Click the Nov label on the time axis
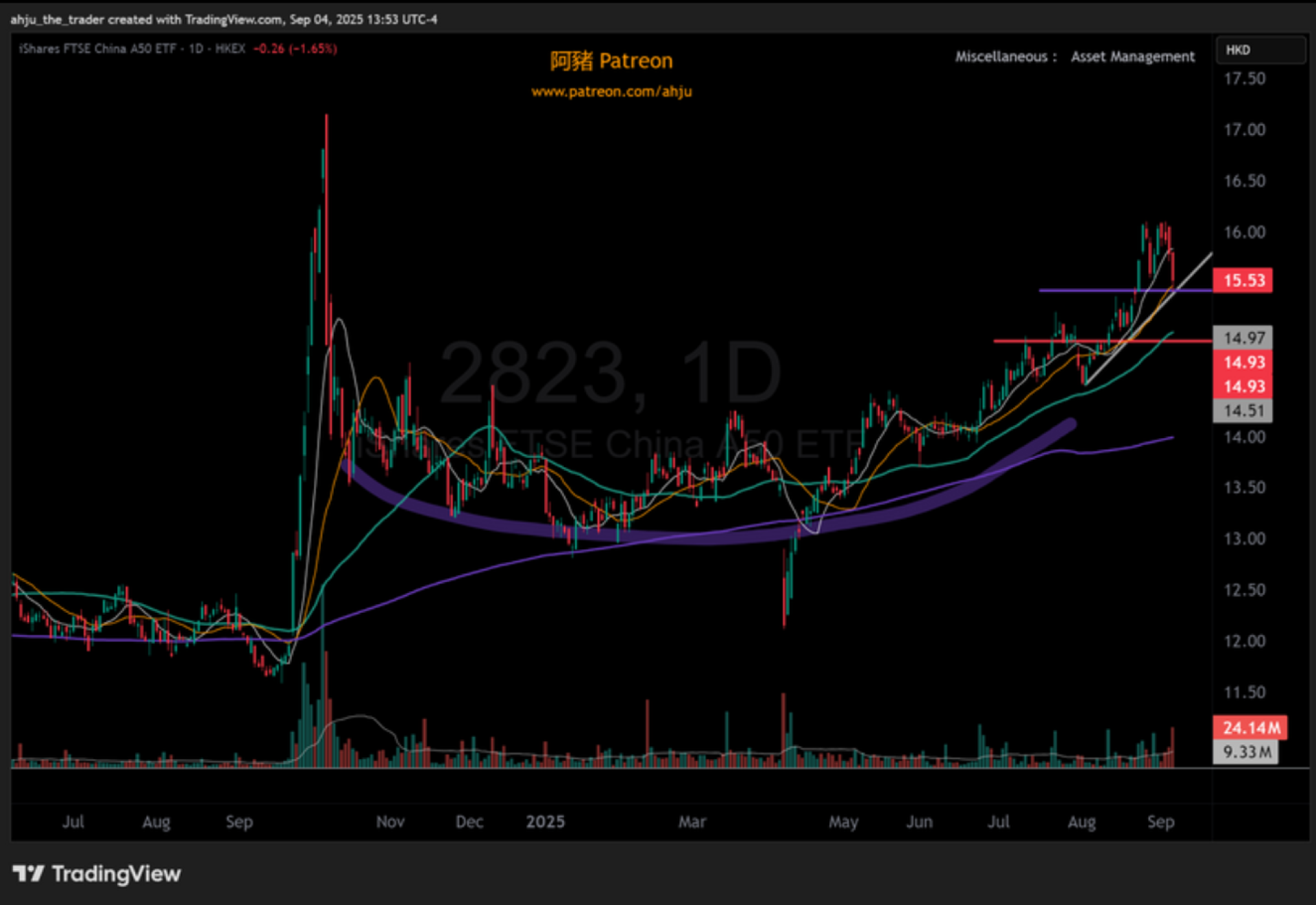Screen dimensions: 1316x905 tap(390, 821)
